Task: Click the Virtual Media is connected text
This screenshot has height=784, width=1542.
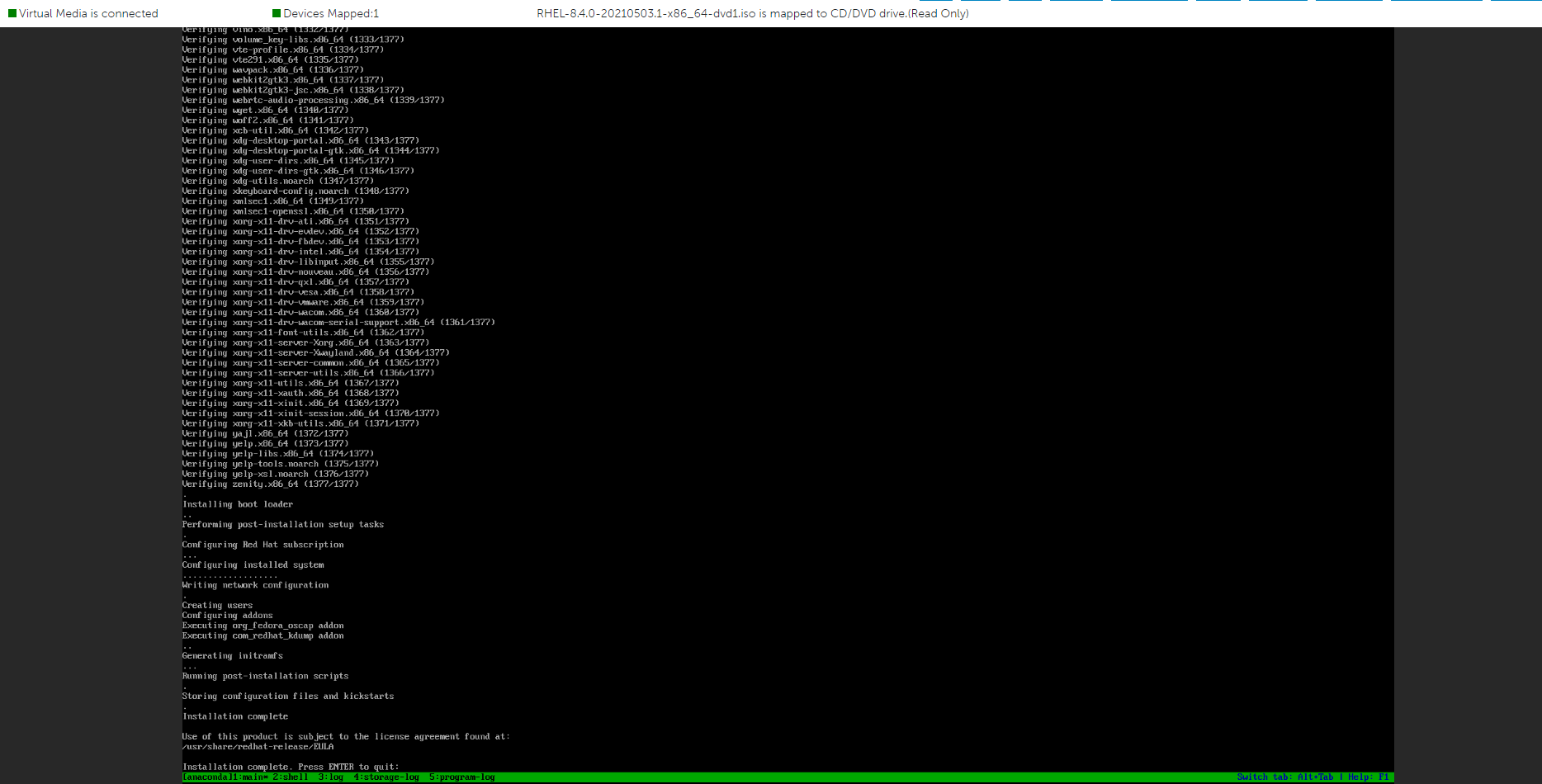Action: point(88,13)
